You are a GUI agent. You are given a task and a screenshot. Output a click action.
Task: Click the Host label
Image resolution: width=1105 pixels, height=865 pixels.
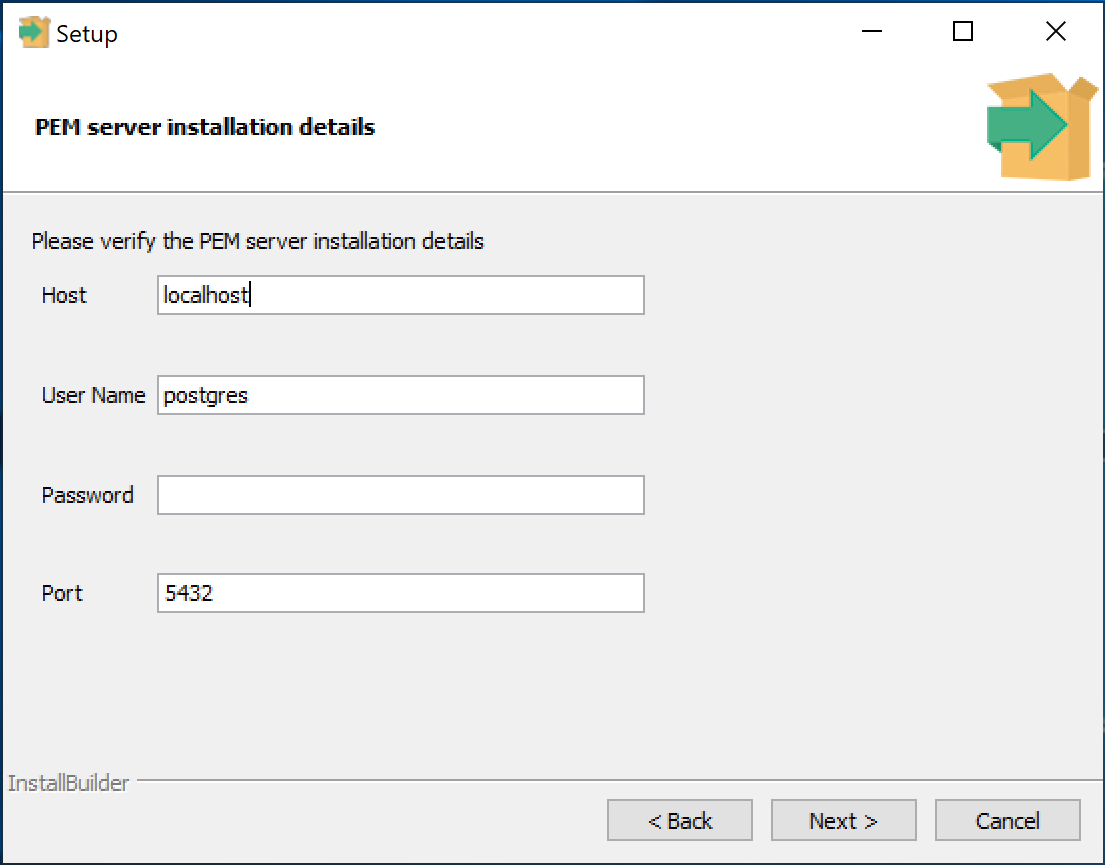[64, 295]
